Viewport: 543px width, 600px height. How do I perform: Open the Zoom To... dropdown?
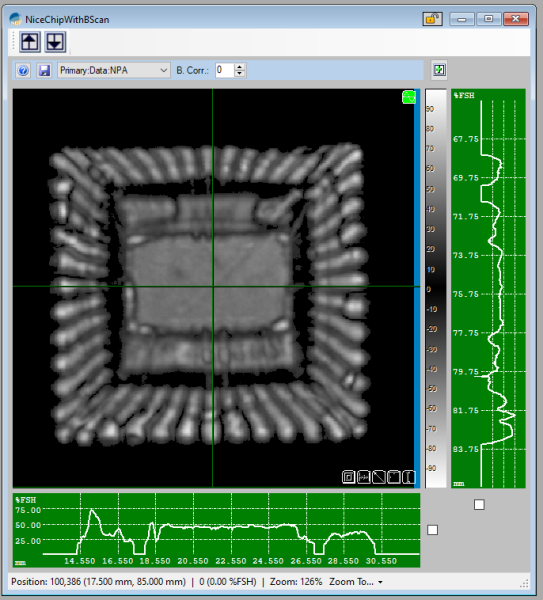pos(356,582)
